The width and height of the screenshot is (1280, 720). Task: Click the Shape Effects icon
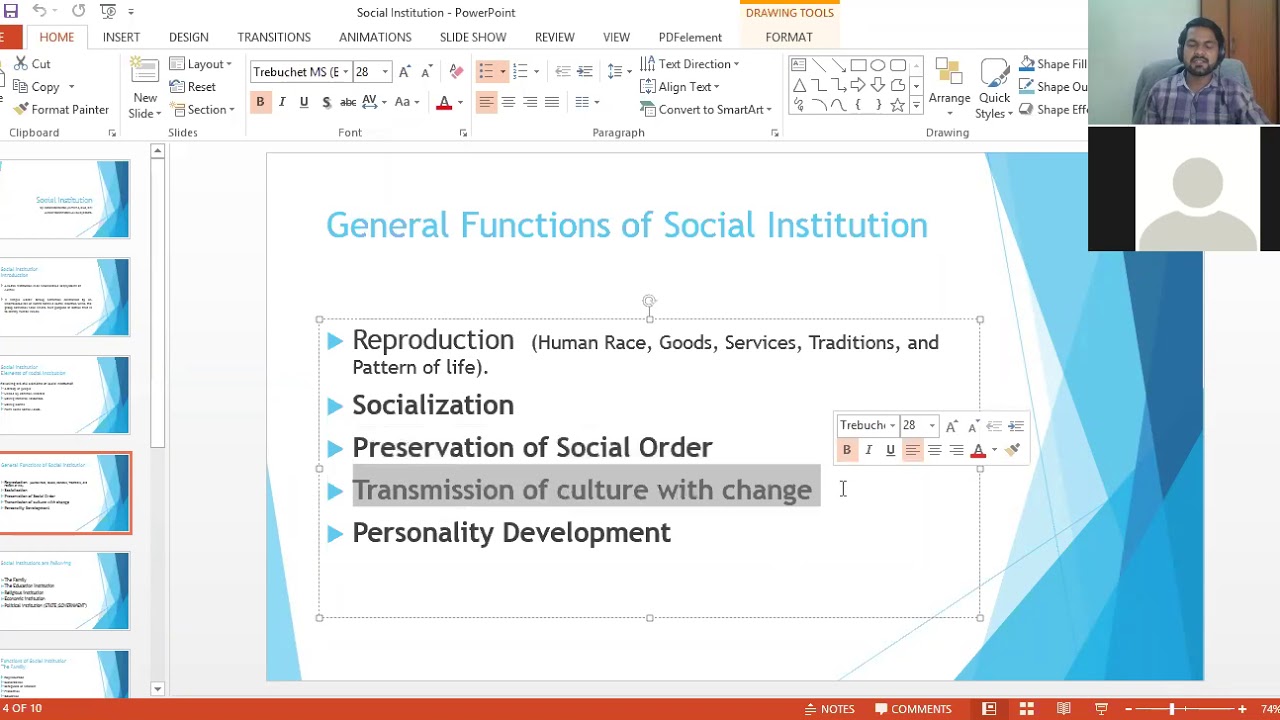(1027, 110)
